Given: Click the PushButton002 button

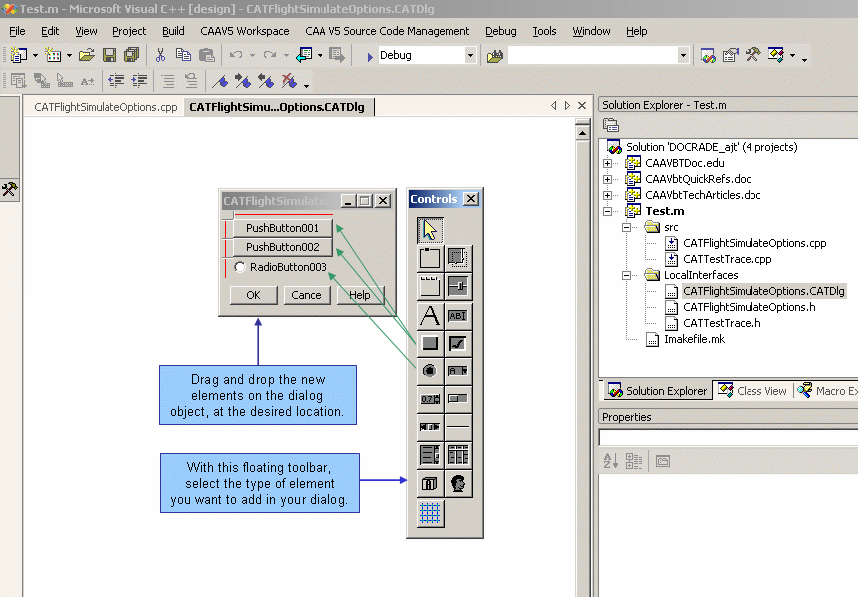Looking at the screenshot, I should (282, 247).
